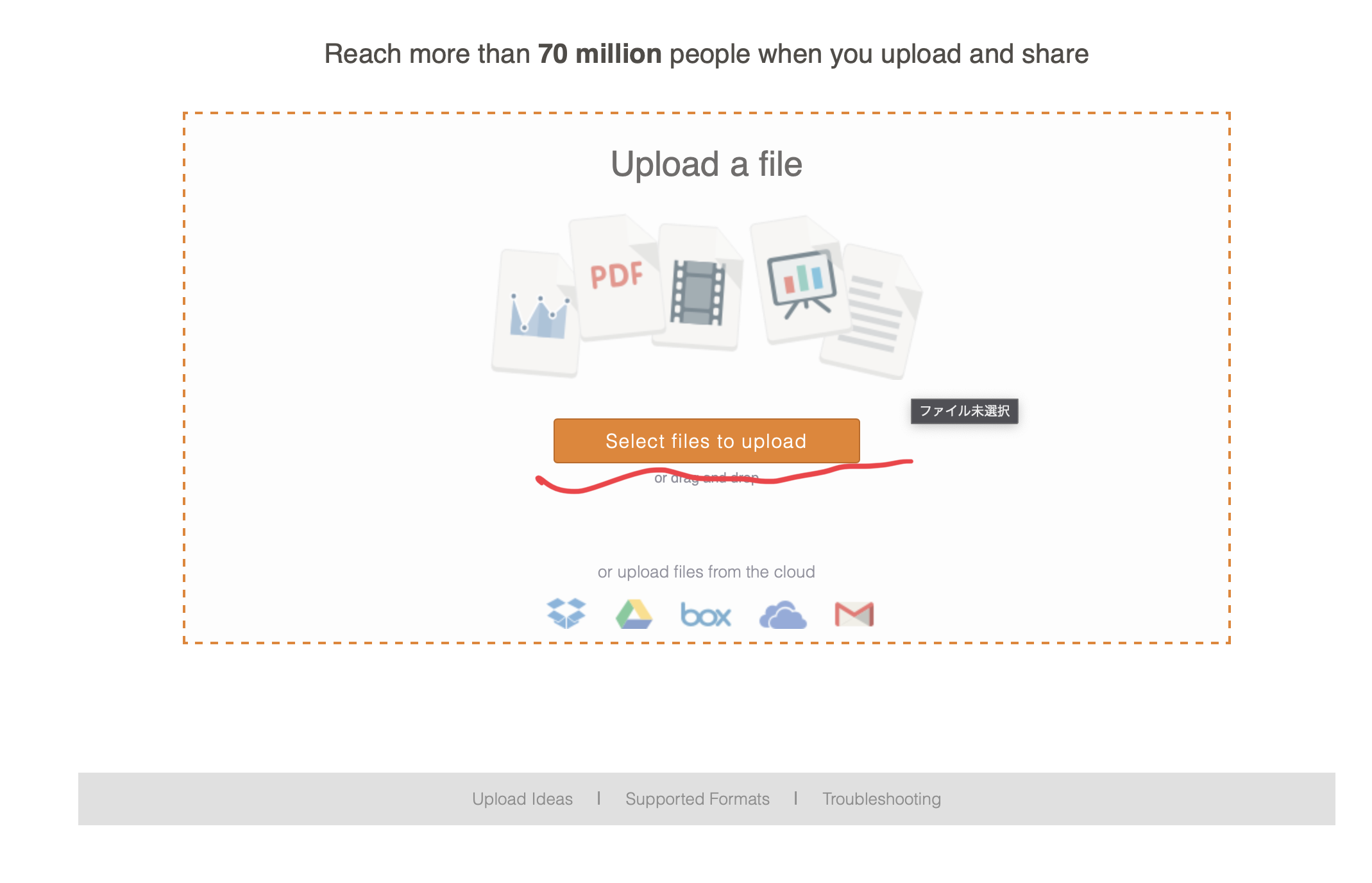Click Select files to upload button
The width and height of the screenshot is (1372, 883).
click(x=707, y=440)
